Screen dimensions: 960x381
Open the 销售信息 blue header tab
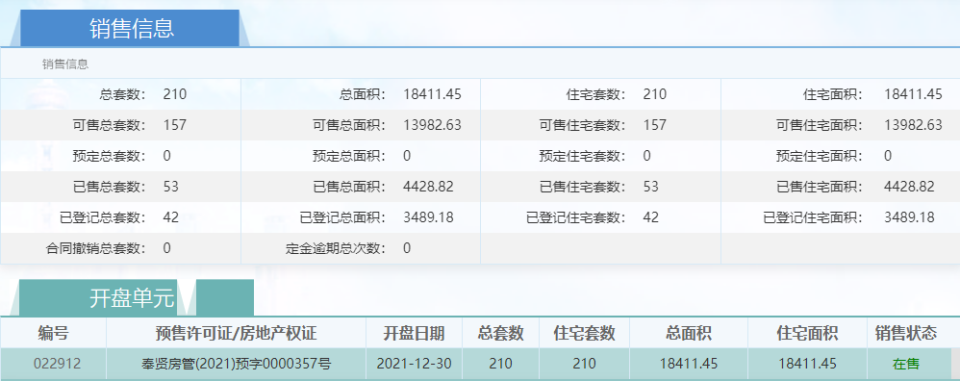pos(129,28)
